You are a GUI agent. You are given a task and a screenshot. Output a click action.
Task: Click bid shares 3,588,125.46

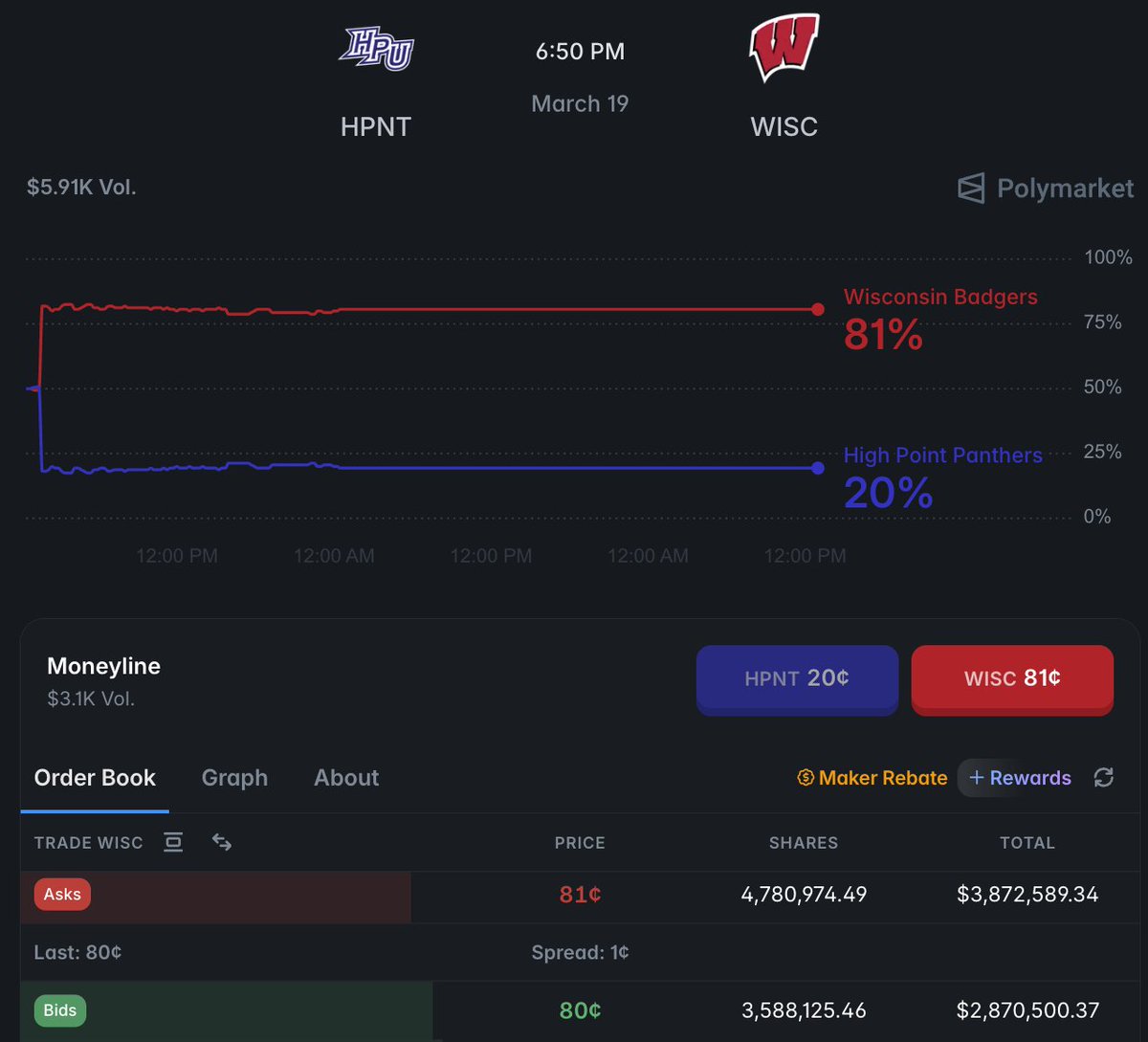804,1010
